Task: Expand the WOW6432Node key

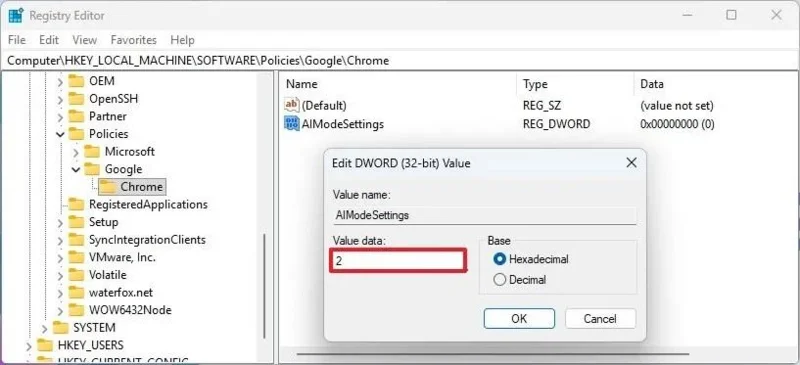Action: pyautogui.click(x=60, y=310)
